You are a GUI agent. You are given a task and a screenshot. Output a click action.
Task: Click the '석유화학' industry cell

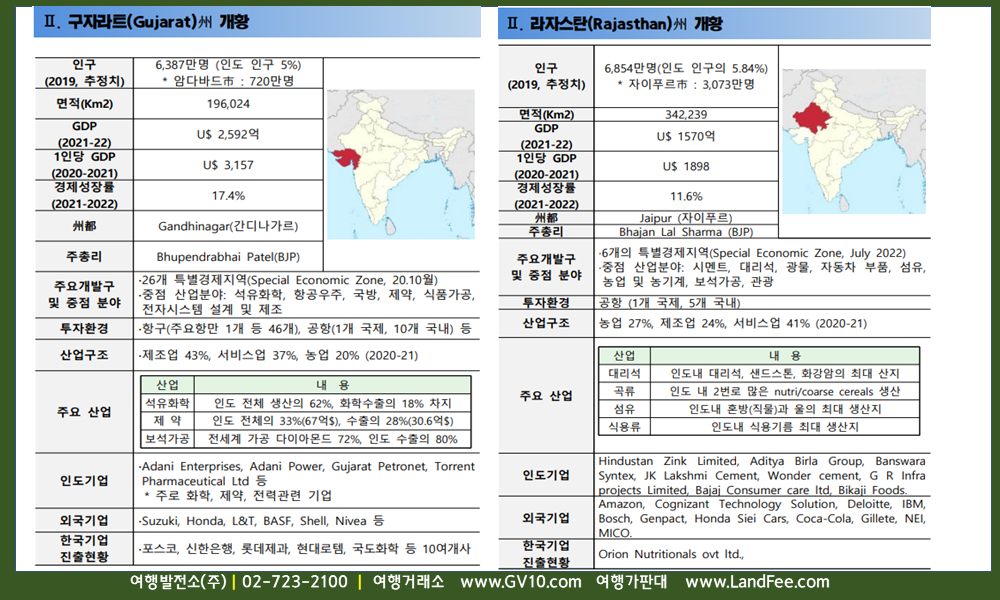(x=167, y=403)
